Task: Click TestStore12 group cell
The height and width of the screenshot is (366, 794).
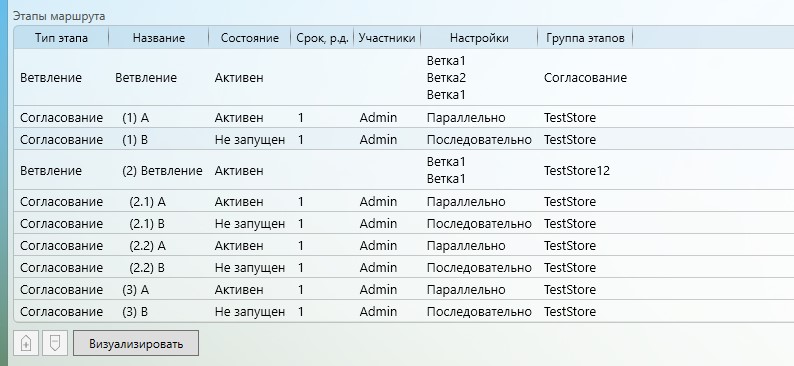Action: 577,171
